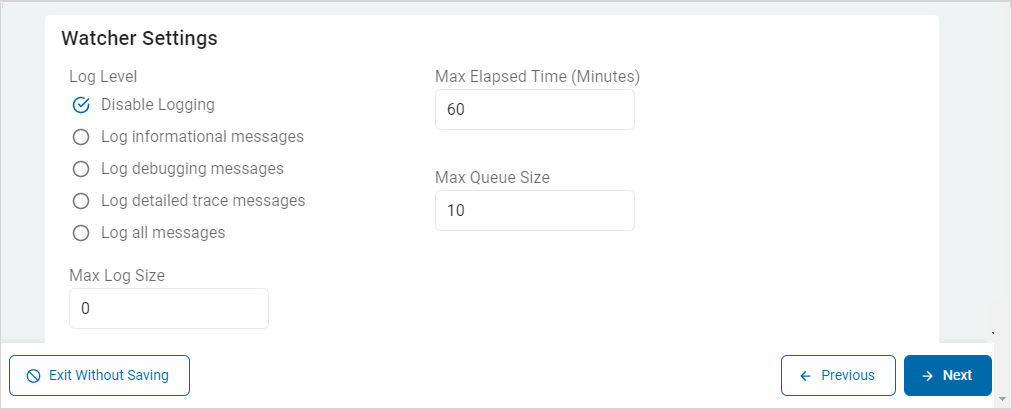The image size is (1012, 409).
Task: Pick the Log detailed trace messages option
Action: point(82,201)
